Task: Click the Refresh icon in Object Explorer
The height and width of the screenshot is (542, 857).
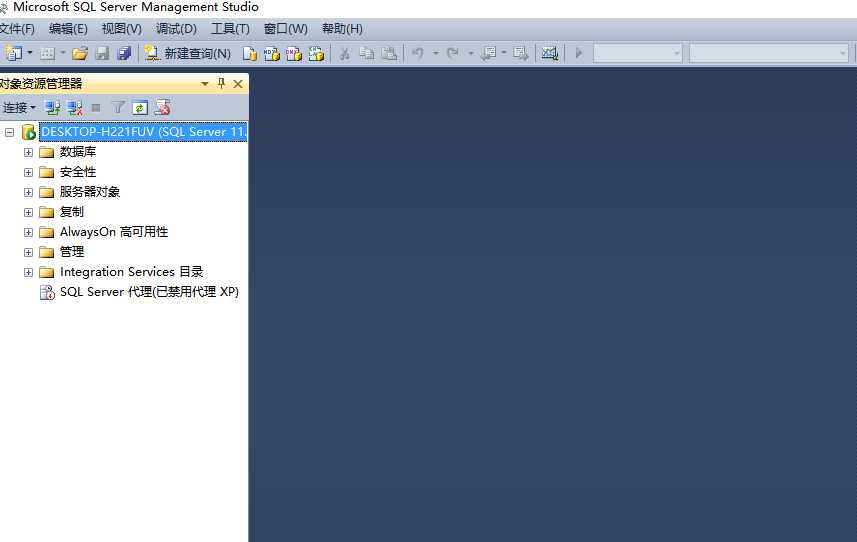Action: [140, 108]
